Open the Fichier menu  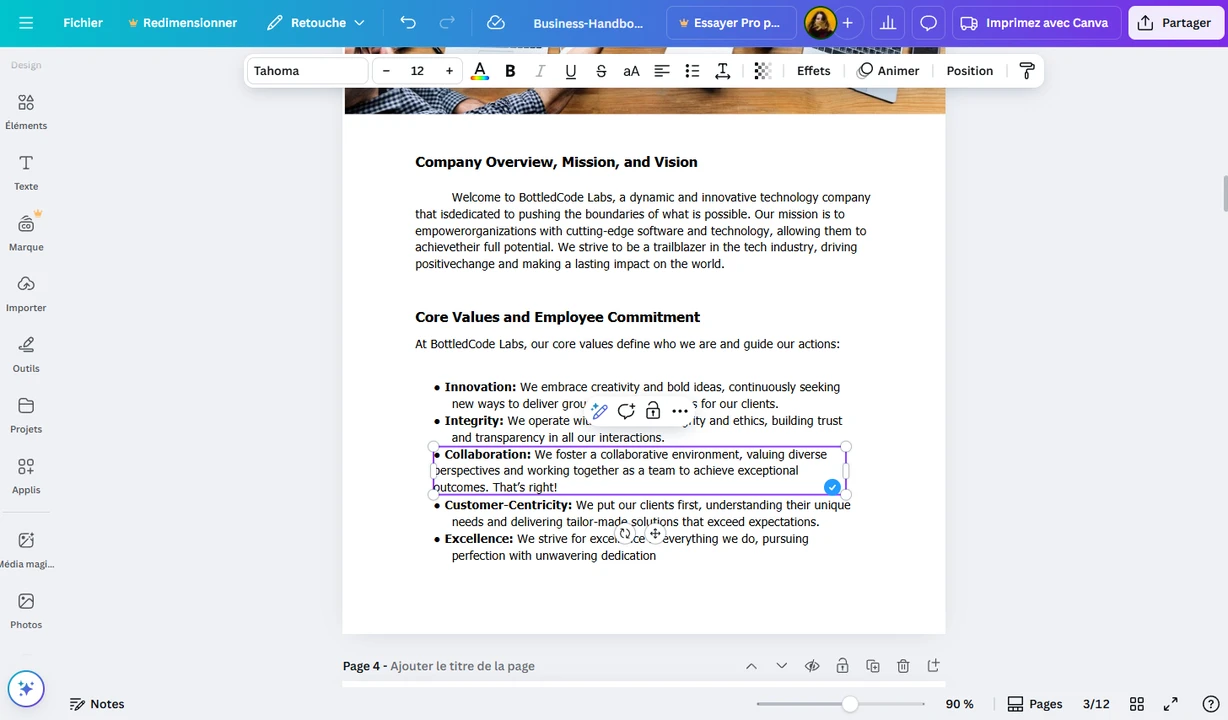83,23
